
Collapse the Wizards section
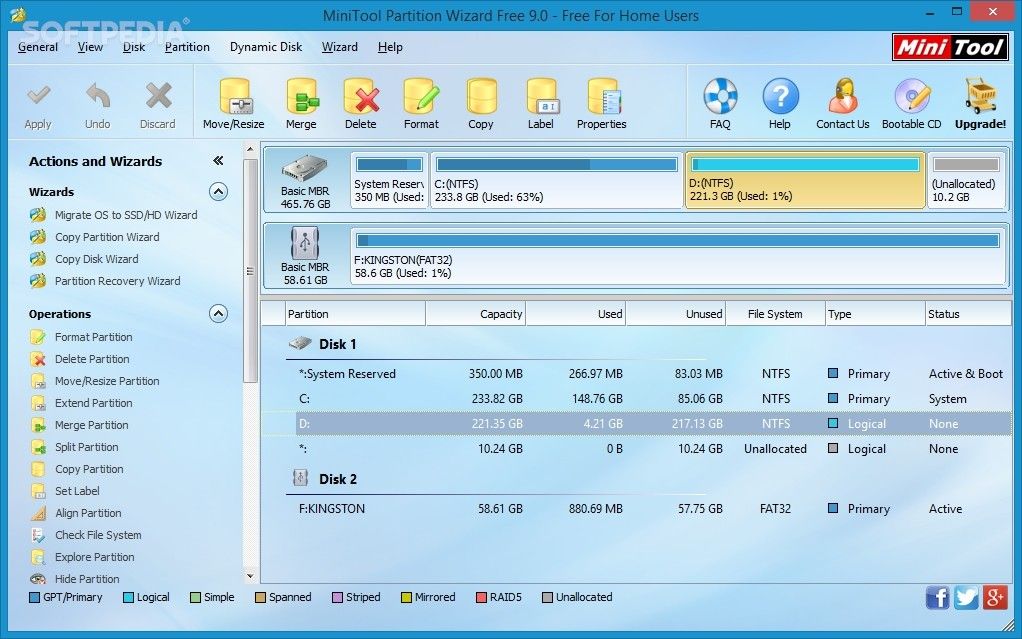(x=218, y=192)
